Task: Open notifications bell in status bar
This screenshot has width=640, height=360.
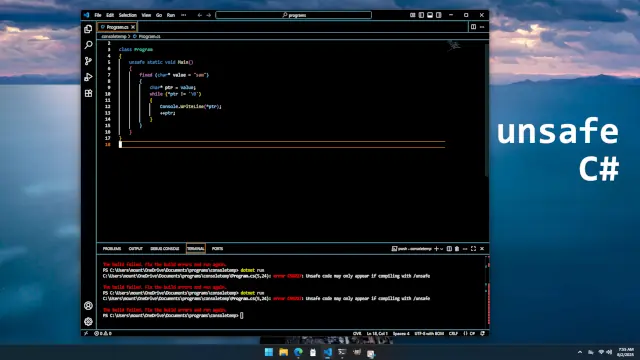Action: tap(483, 333)
